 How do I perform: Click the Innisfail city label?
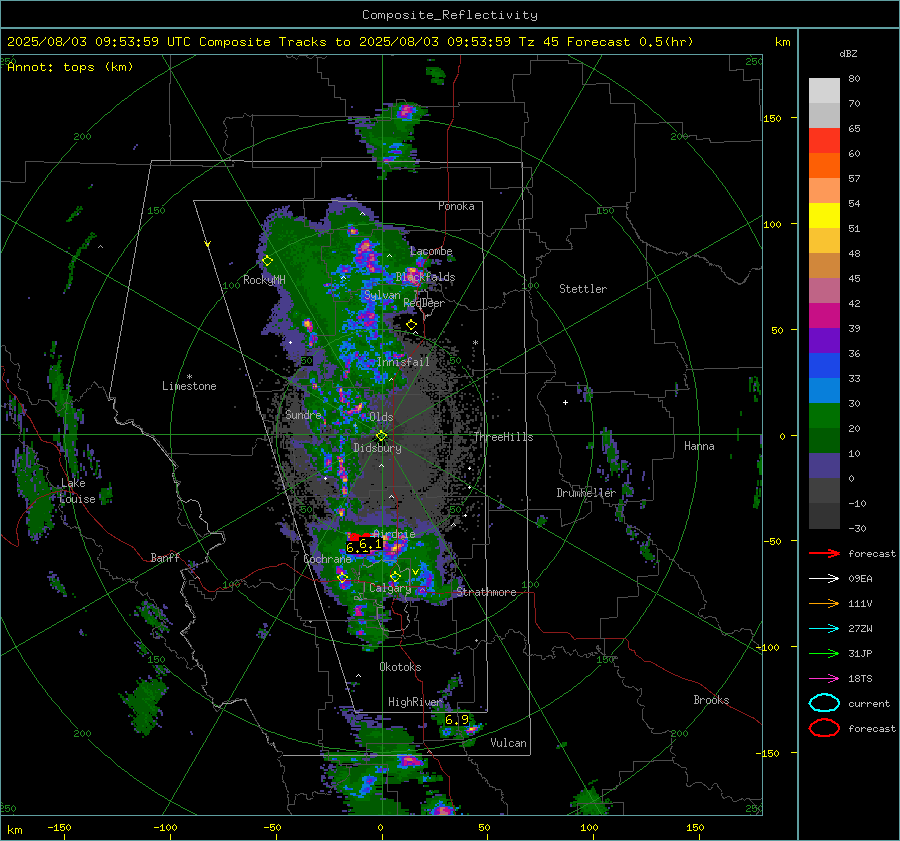pos(403,362)
